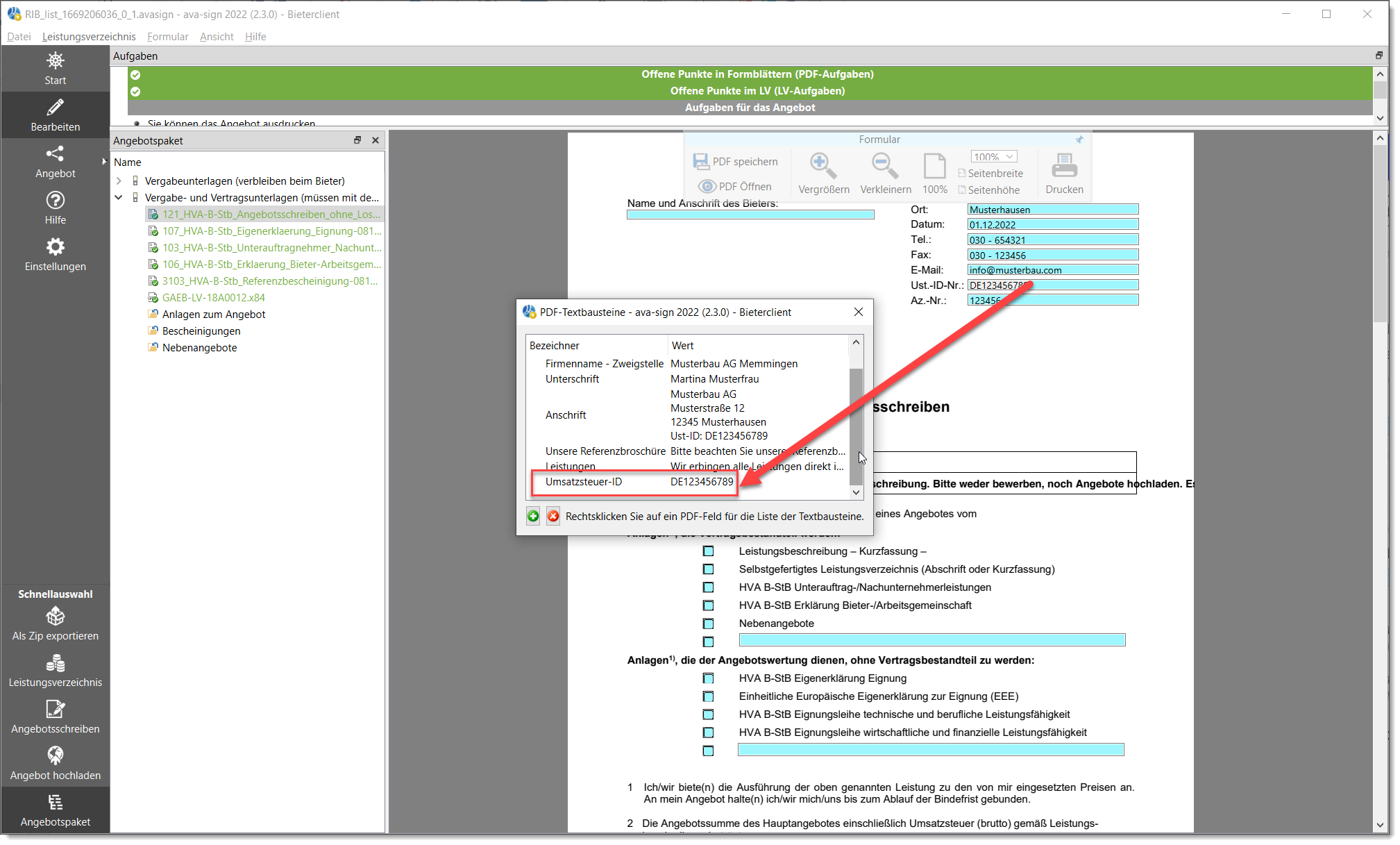Undock the Angebotspaket panel
Image resolution: width=1400 pixels, height=845 pixels.
tap(357, 140)
